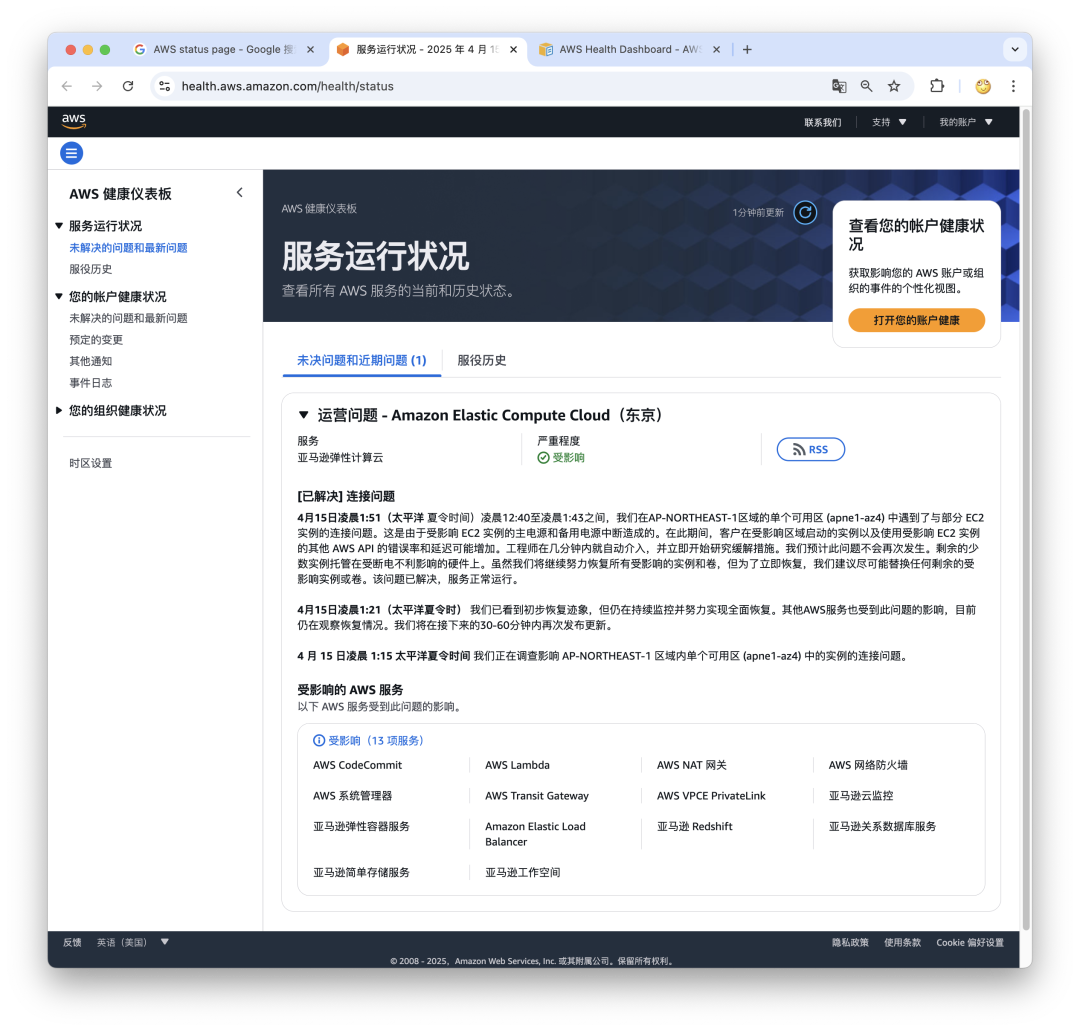Open the 支持 dropdown in header
The image size is (1080, 1031).
coord(889,122)
